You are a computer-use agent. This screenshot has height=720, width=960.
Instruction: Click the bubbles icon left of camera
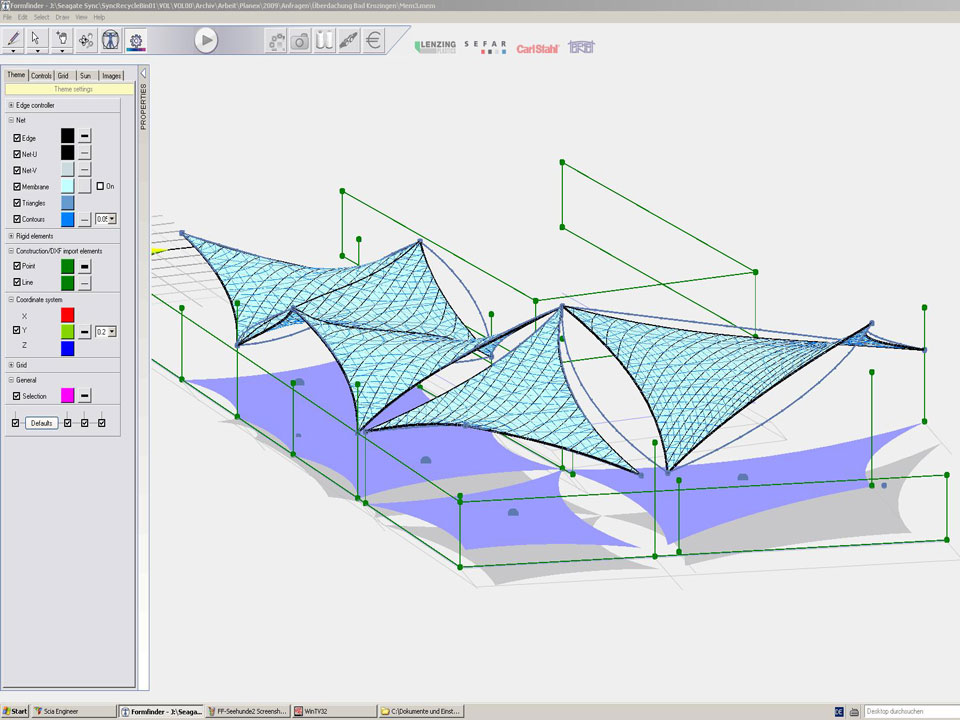(276, 41)
